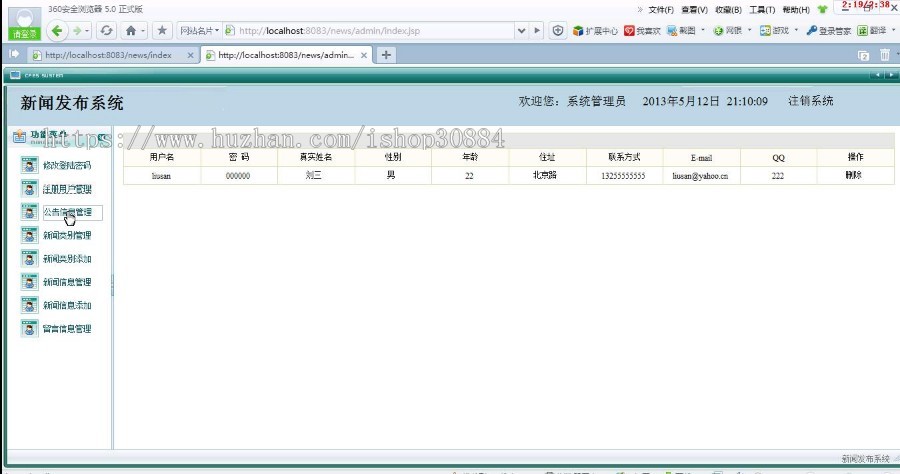The image size is (900, 474).
Task: Click the go arrow next to address bar
Action: pos(537,30)
